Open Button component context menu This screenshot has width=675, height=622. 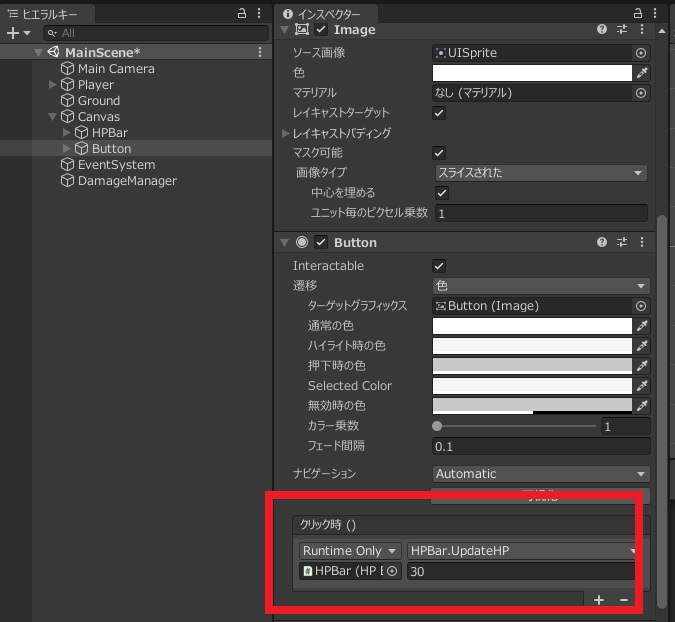[x=642, y=242]
